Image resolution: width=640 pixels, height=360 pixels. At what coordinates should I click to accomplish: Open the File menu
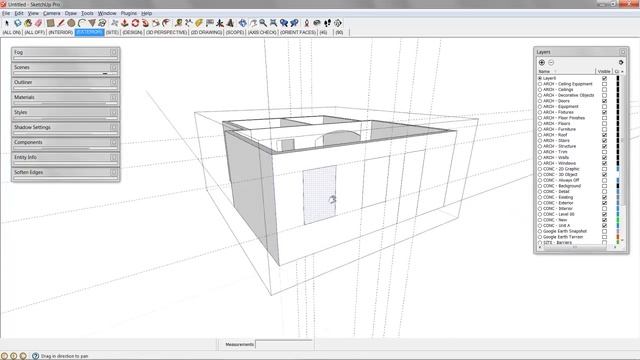[6, 13]
